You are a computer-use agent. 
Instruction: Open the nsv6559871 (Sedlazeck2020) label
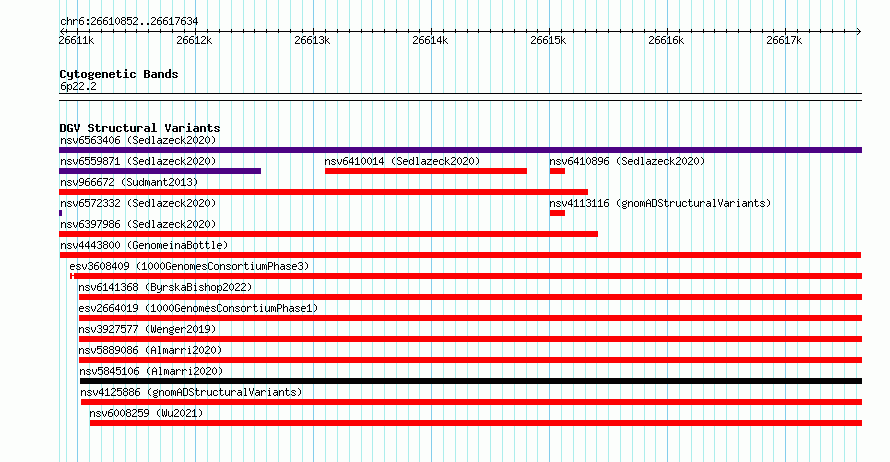click(x=138, y=161)
